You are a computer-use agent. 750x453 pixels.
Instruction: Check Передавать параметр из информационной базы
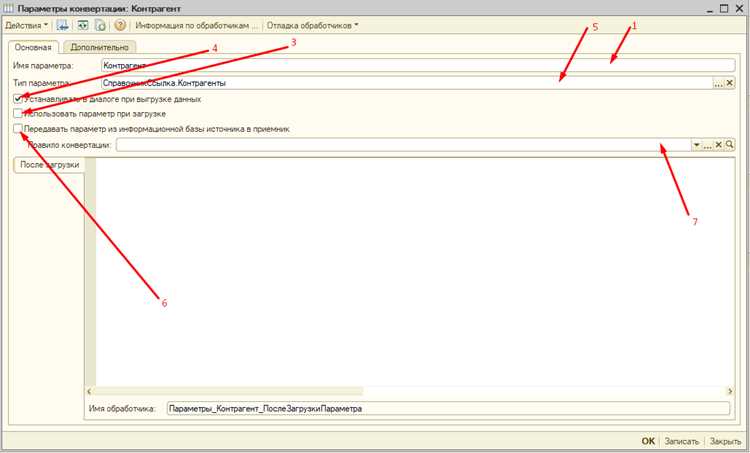[18, 129]
